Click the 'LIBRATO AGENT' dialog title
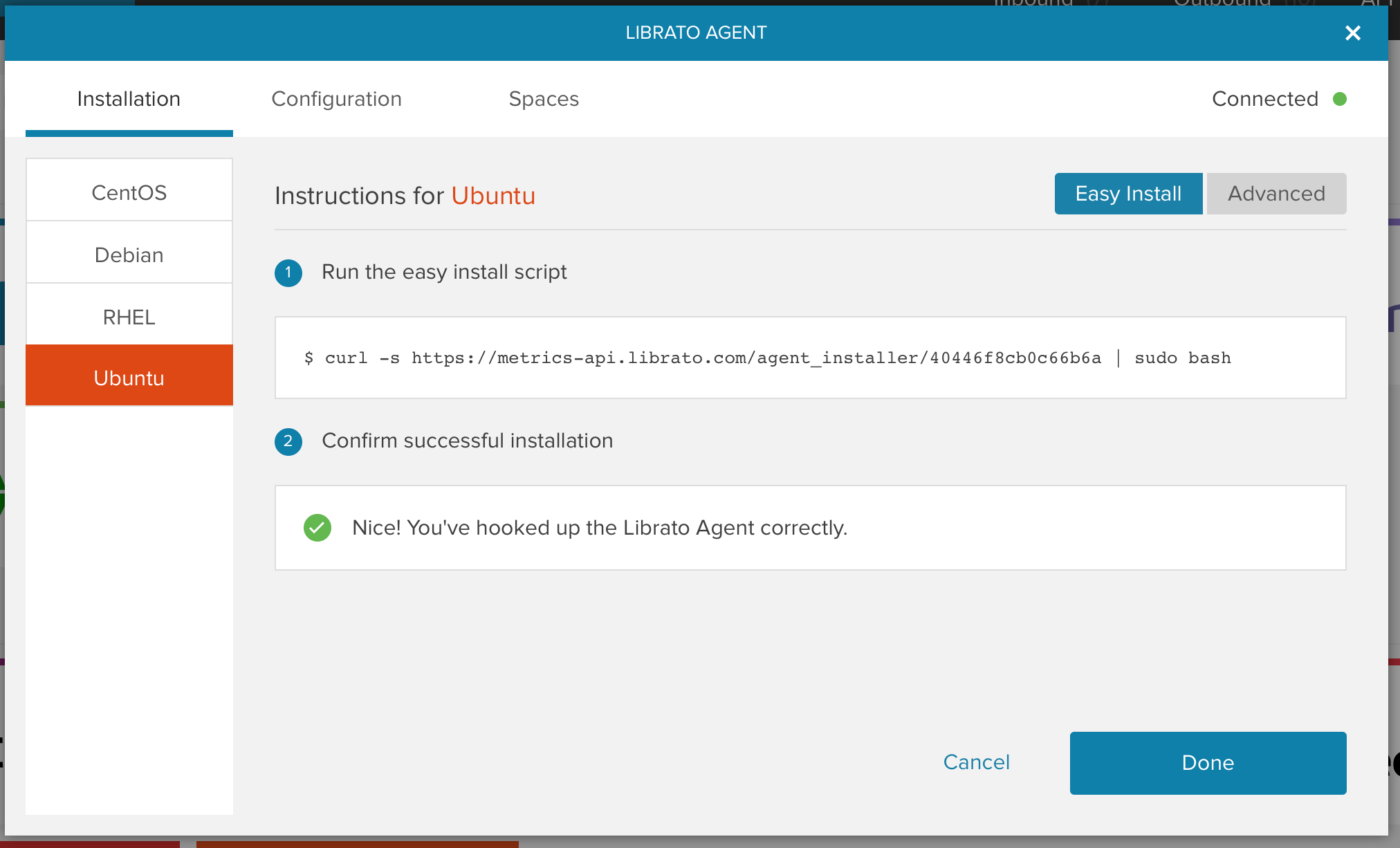The height and width of the screenshot is (848, 1400). click(696, 33)
